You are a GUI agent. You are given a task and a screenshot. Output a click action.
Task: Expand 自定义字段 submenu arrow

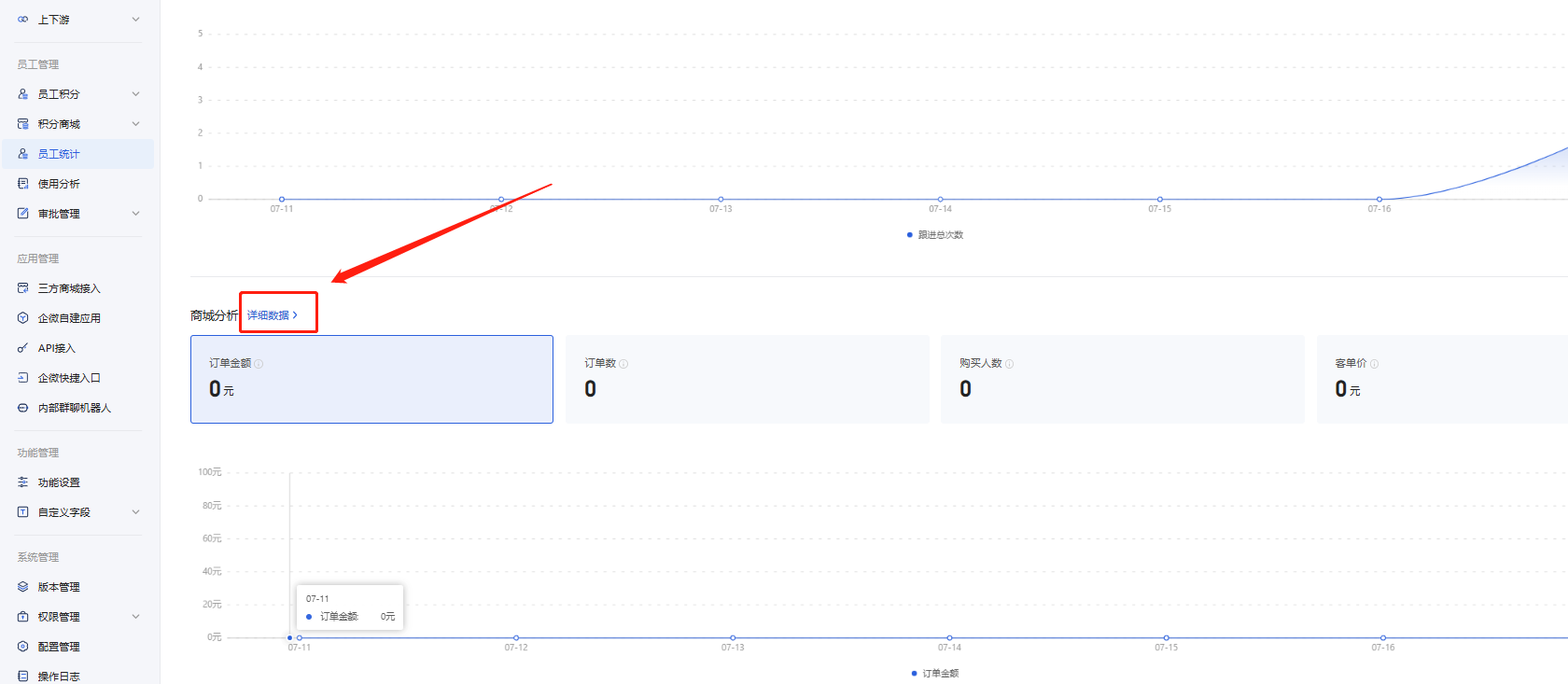coord(135,512)
